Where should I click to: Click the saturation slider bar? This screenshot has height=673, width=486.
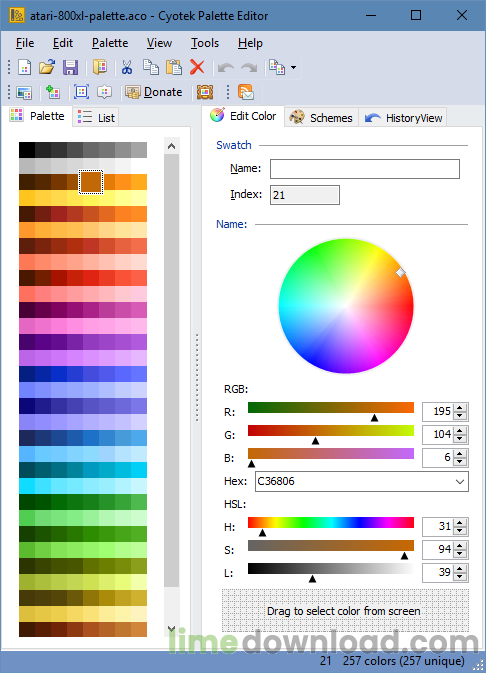point(331,546)
